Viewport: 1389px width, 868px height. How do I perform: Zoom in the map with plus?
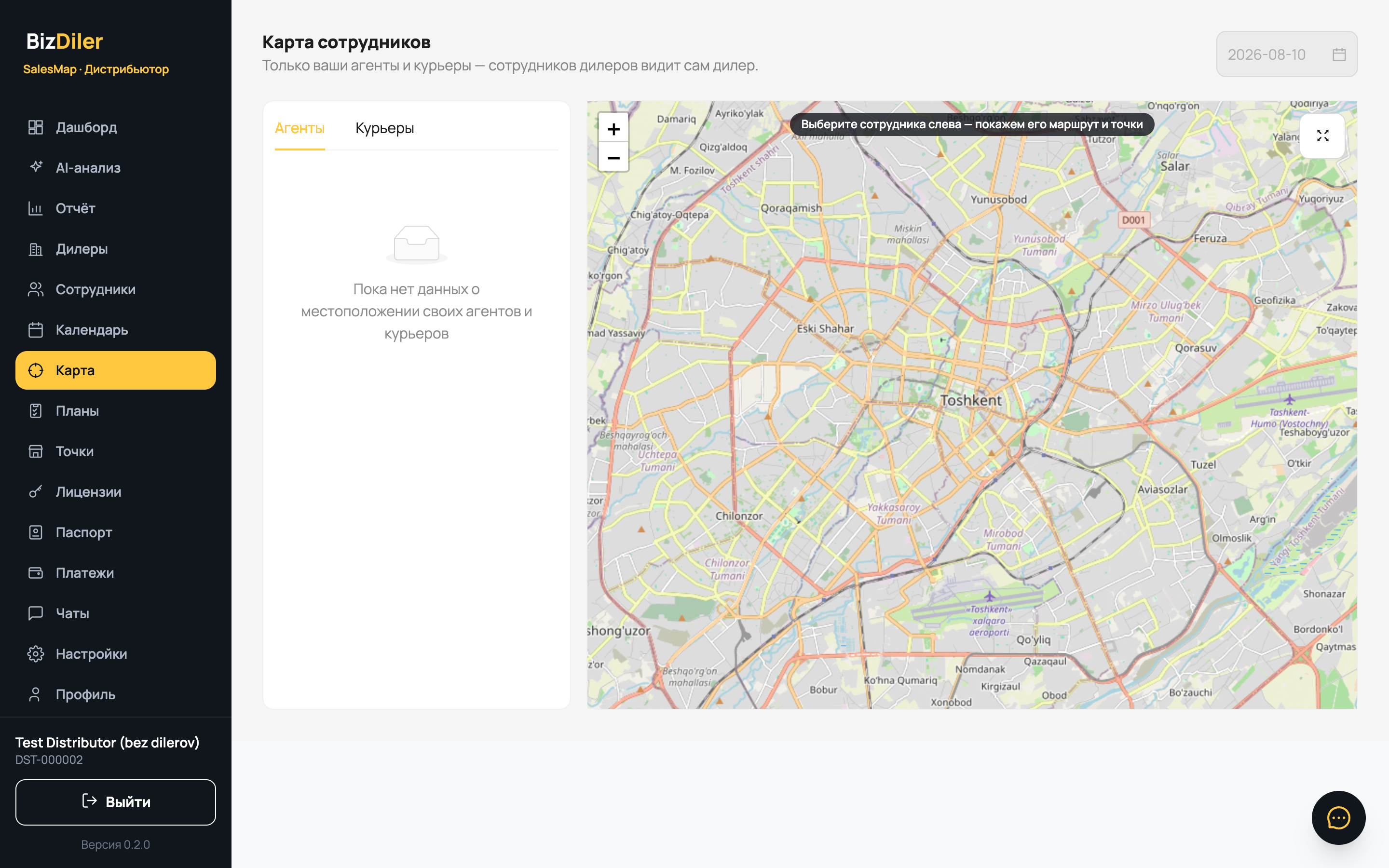click(x=613, y=129)
